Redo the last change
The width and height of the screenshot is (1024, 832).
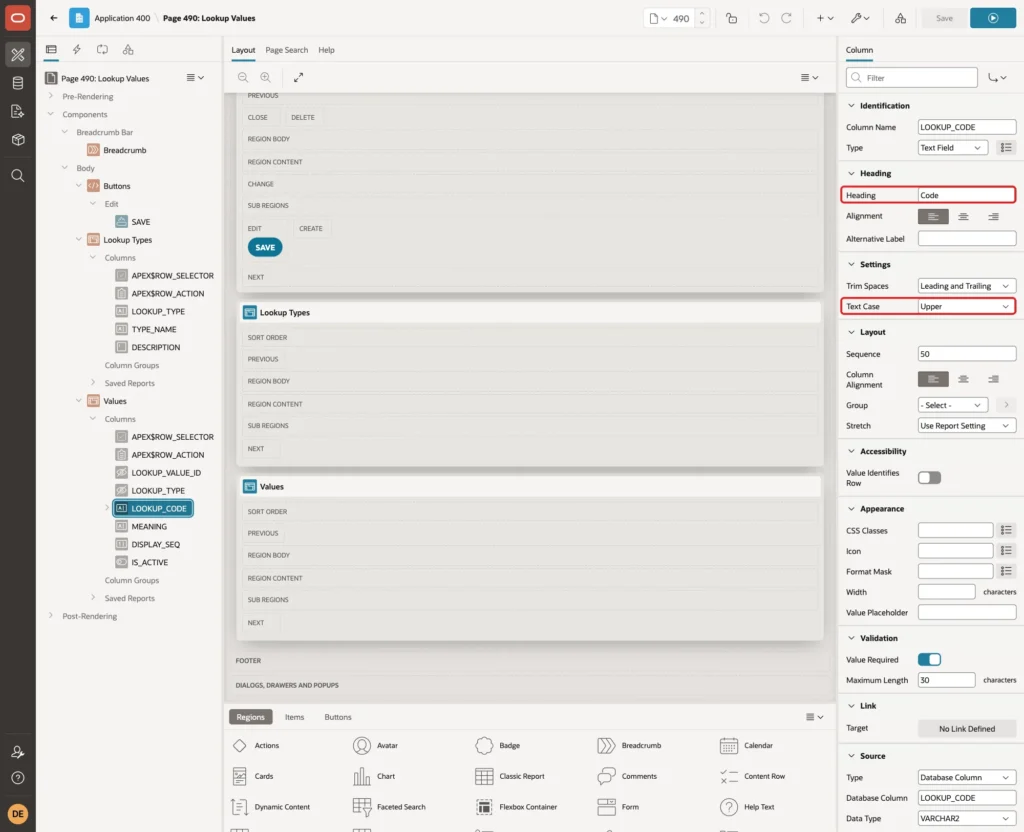[786, 18]
